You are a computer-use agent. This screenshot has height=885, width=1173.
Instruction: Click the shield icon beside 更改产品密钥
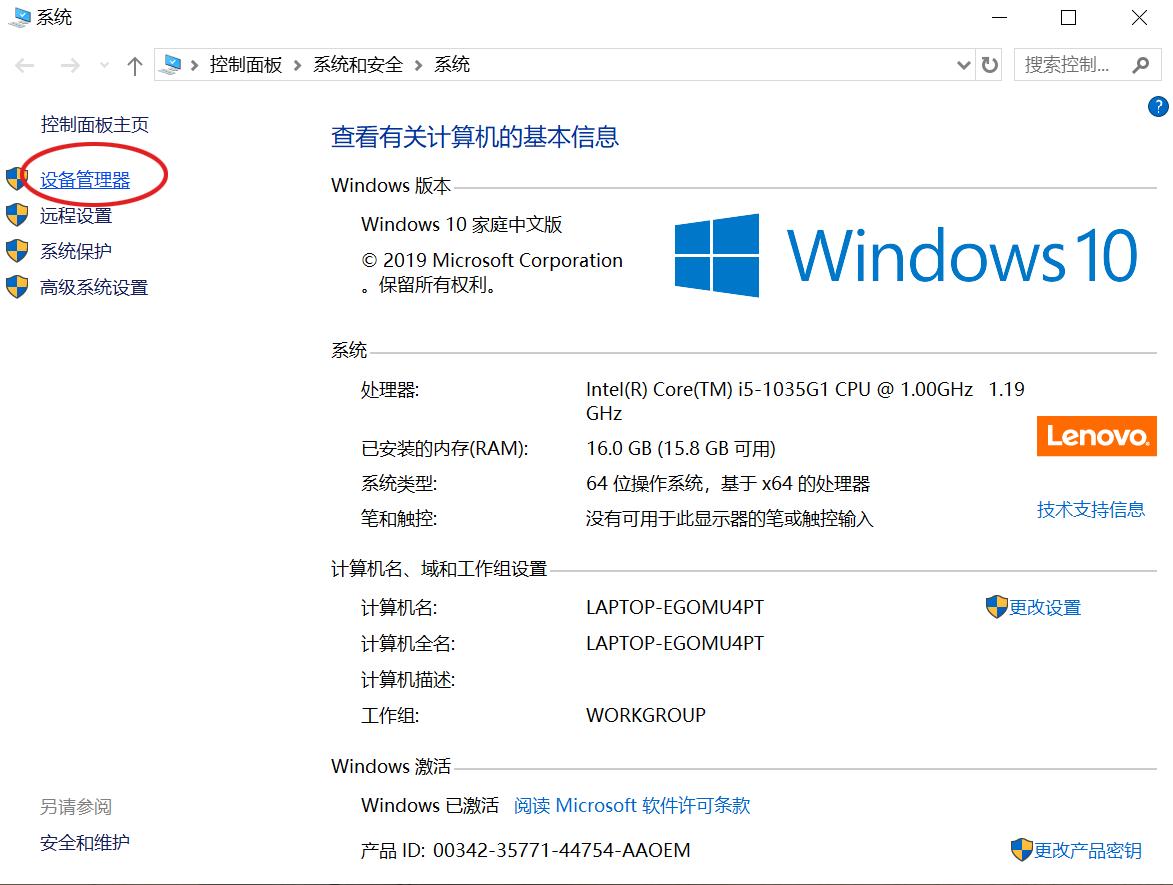(1022, 851)
